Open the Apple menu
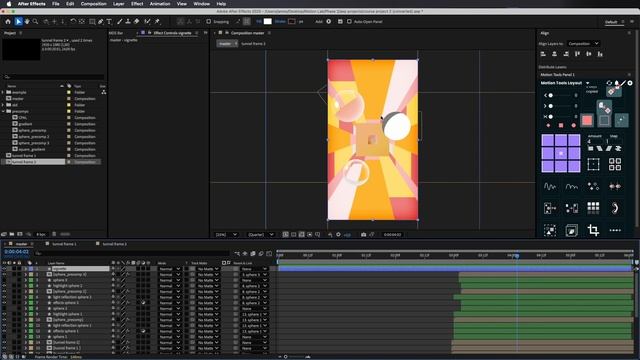This screenshot has height=360, width=640. [9, 4]
